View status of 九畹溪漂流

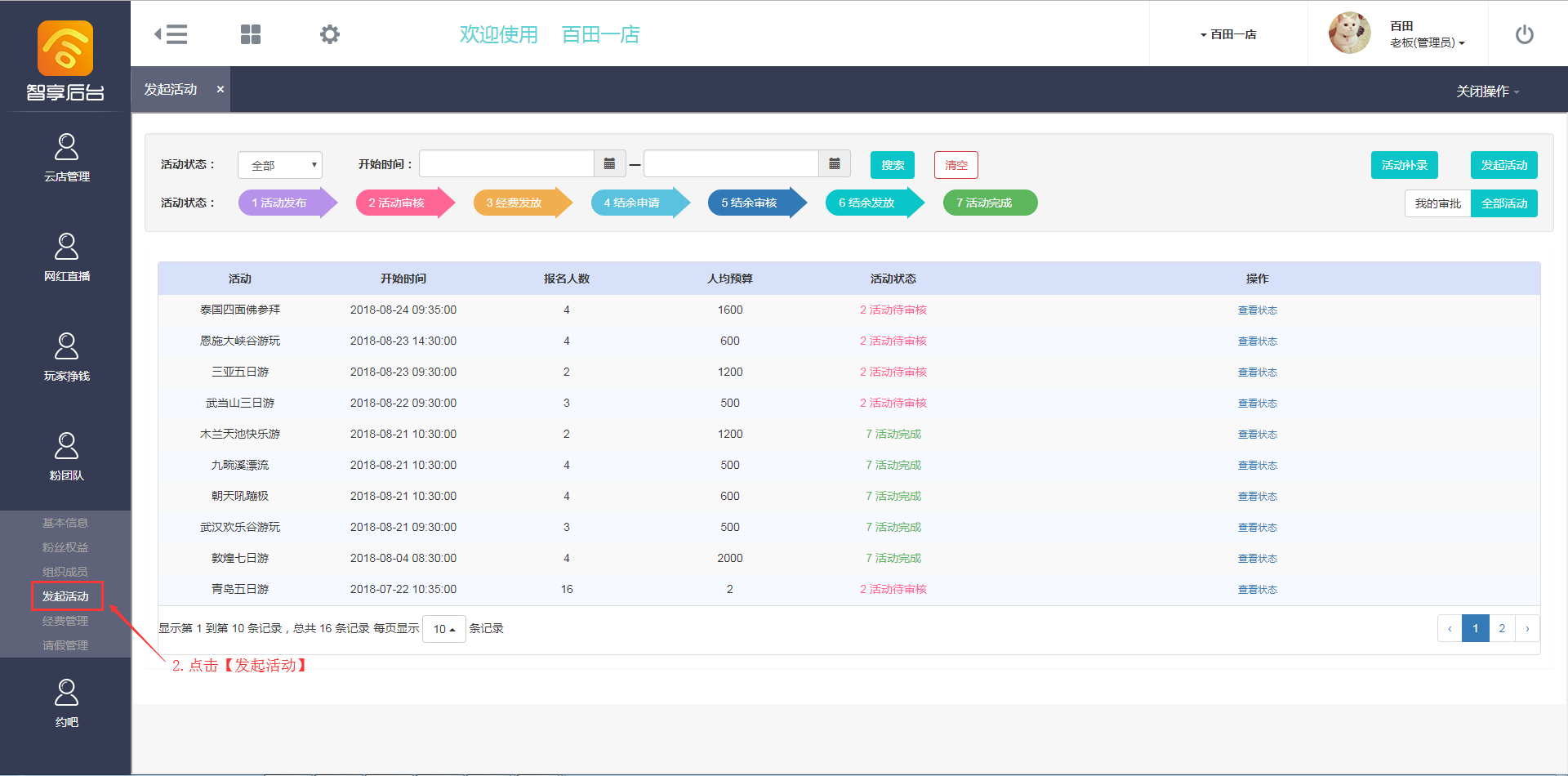coord(1257,466)
